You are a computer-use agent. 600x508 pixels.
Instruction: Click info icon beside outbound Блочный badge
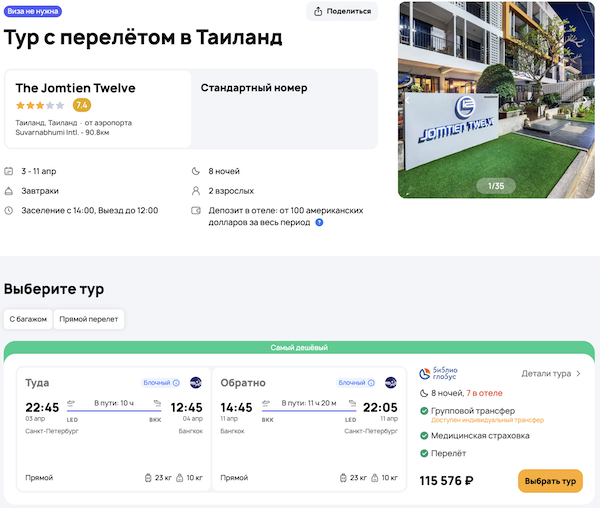[176, 382]
